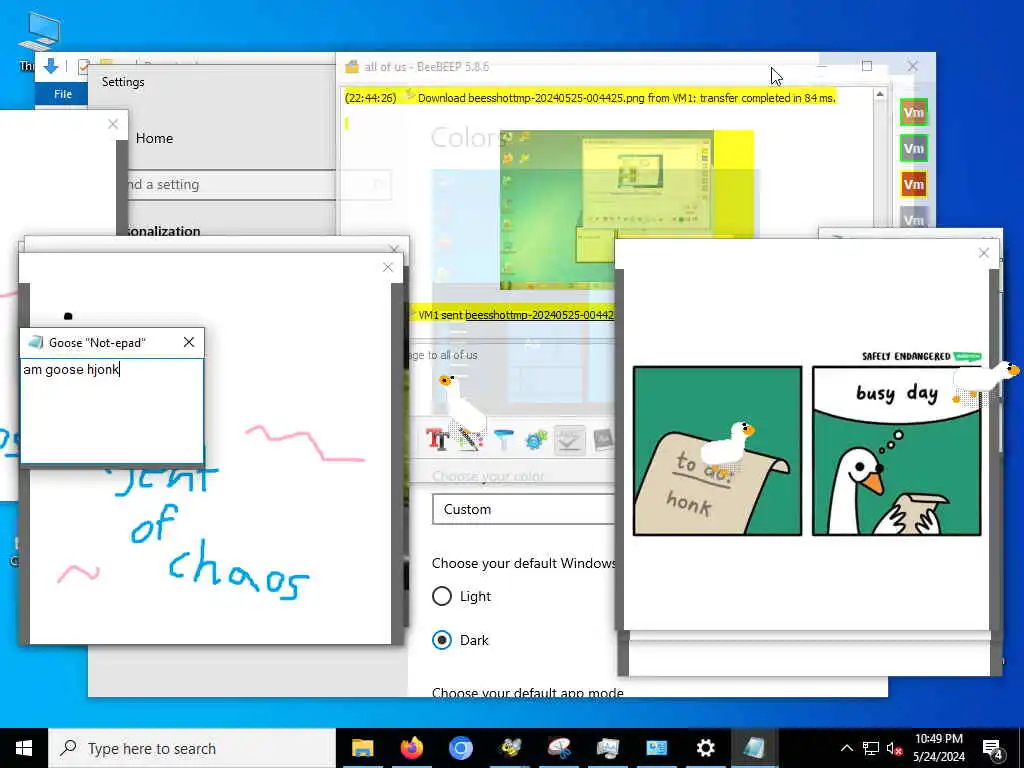Viewport: 1024px width, 768px height.
Task: Click the first Vm user avatar in BeeBEEP
Action: tap(913, 112)
